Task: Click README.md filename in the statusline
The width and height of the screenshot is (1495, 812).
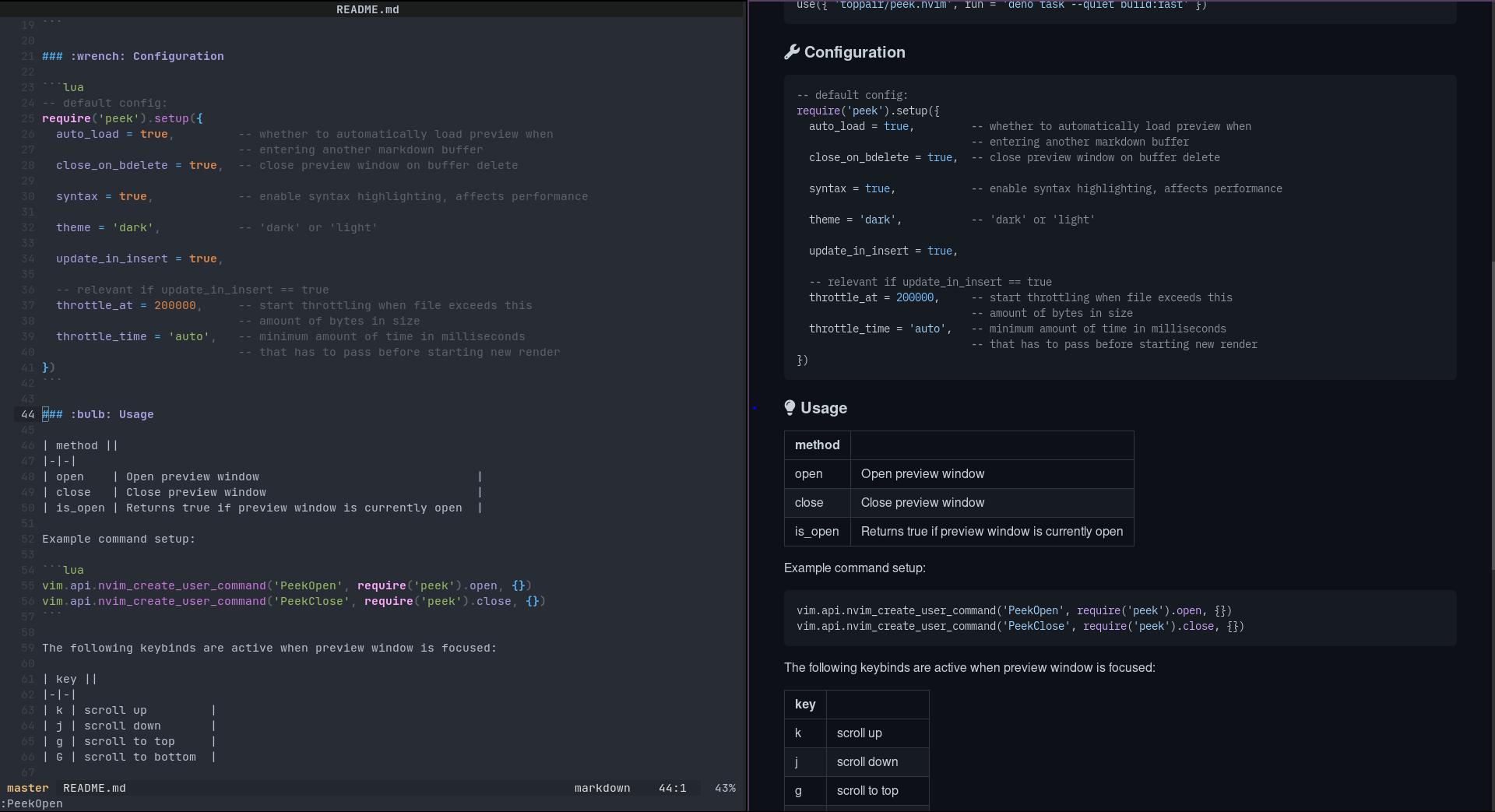Action: point(94,788)
